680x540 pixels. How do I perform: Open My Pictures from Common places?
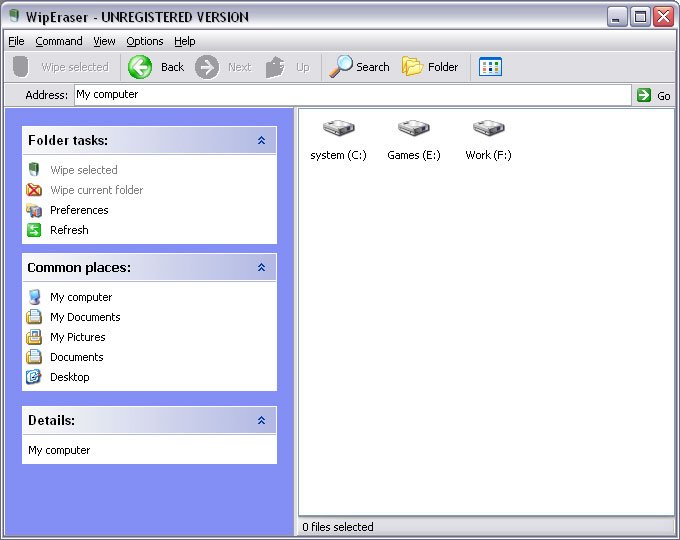[x=77, y=337]
